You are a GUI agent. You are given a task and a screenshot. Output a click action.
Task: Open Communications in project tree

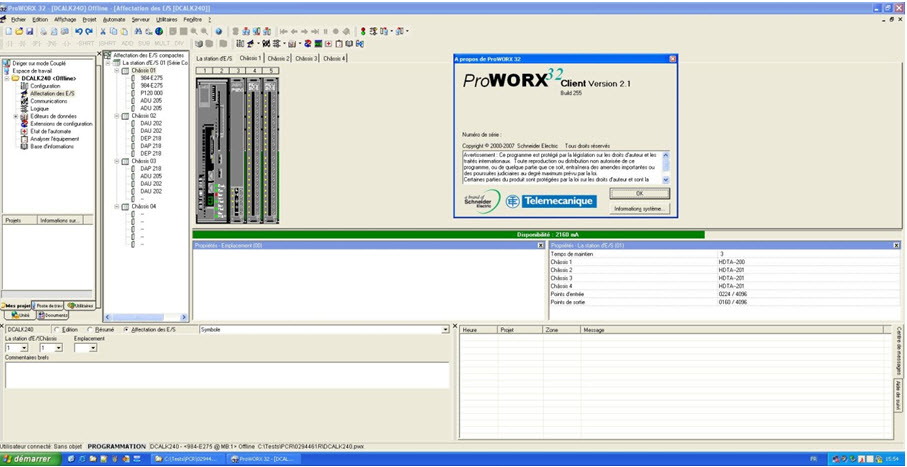49,101
